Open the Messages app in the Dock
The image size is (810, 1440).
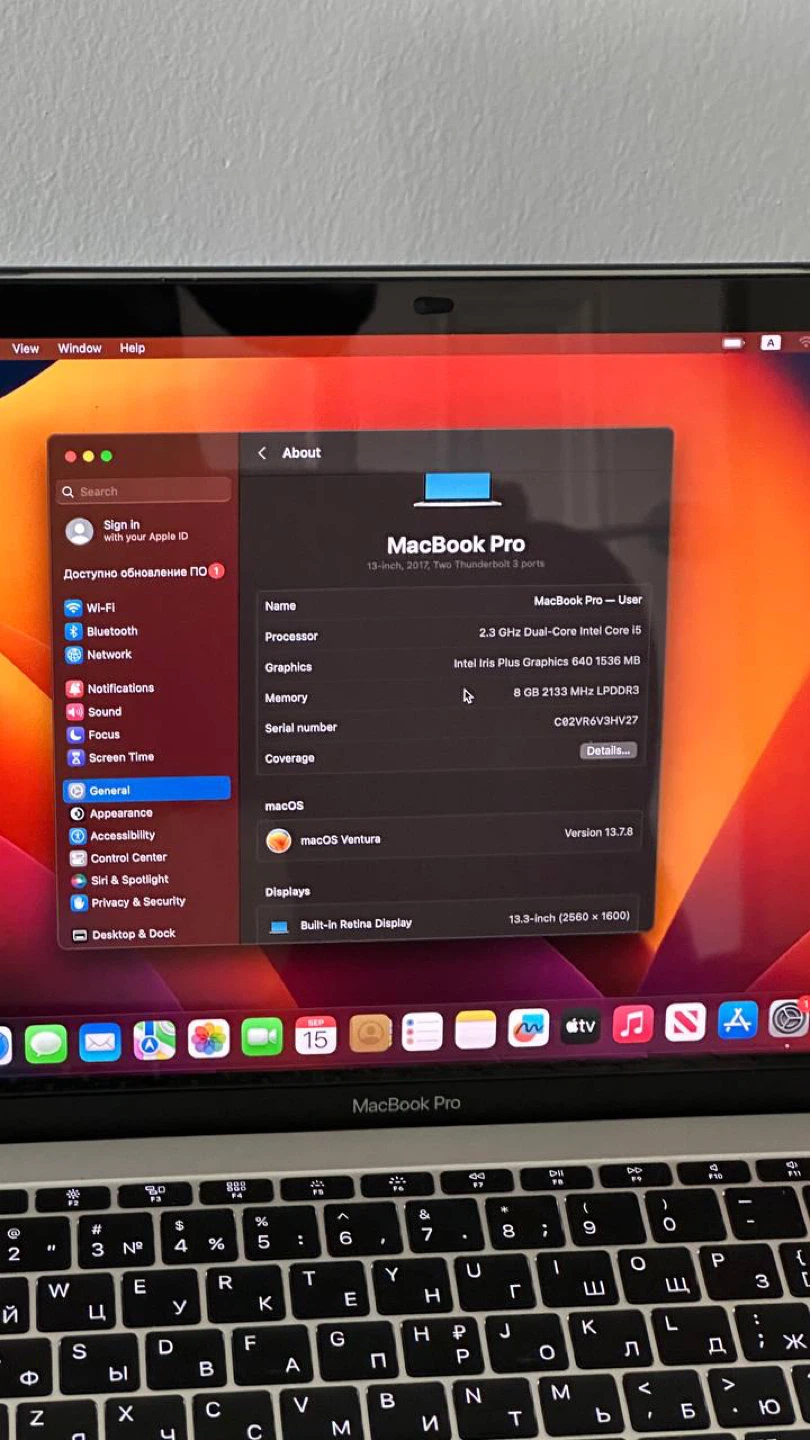(46, 1044)
